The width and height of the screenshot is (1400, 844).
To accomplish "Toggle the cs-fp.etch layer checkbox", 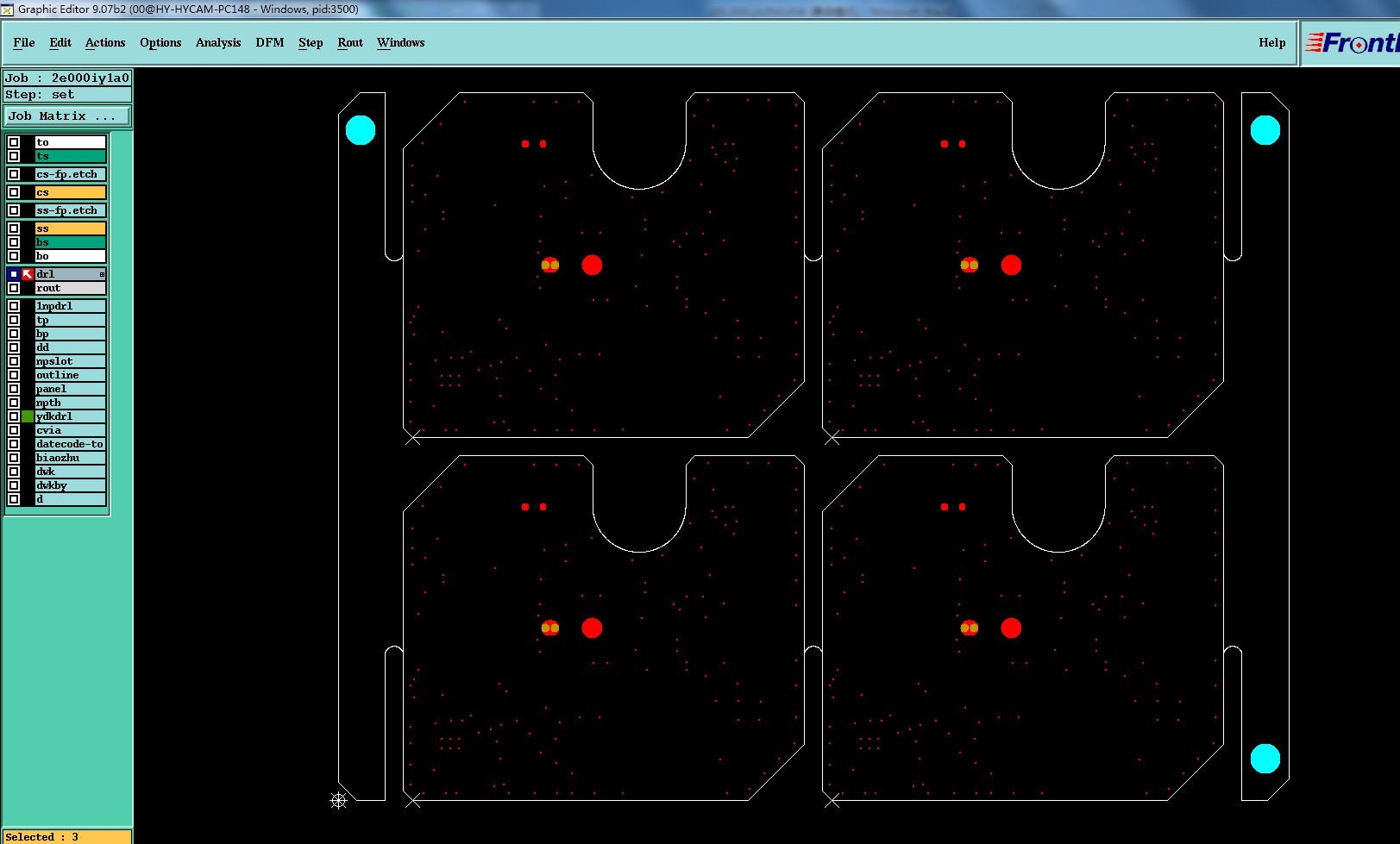I will pyautogui.click(x=14, y=174).
